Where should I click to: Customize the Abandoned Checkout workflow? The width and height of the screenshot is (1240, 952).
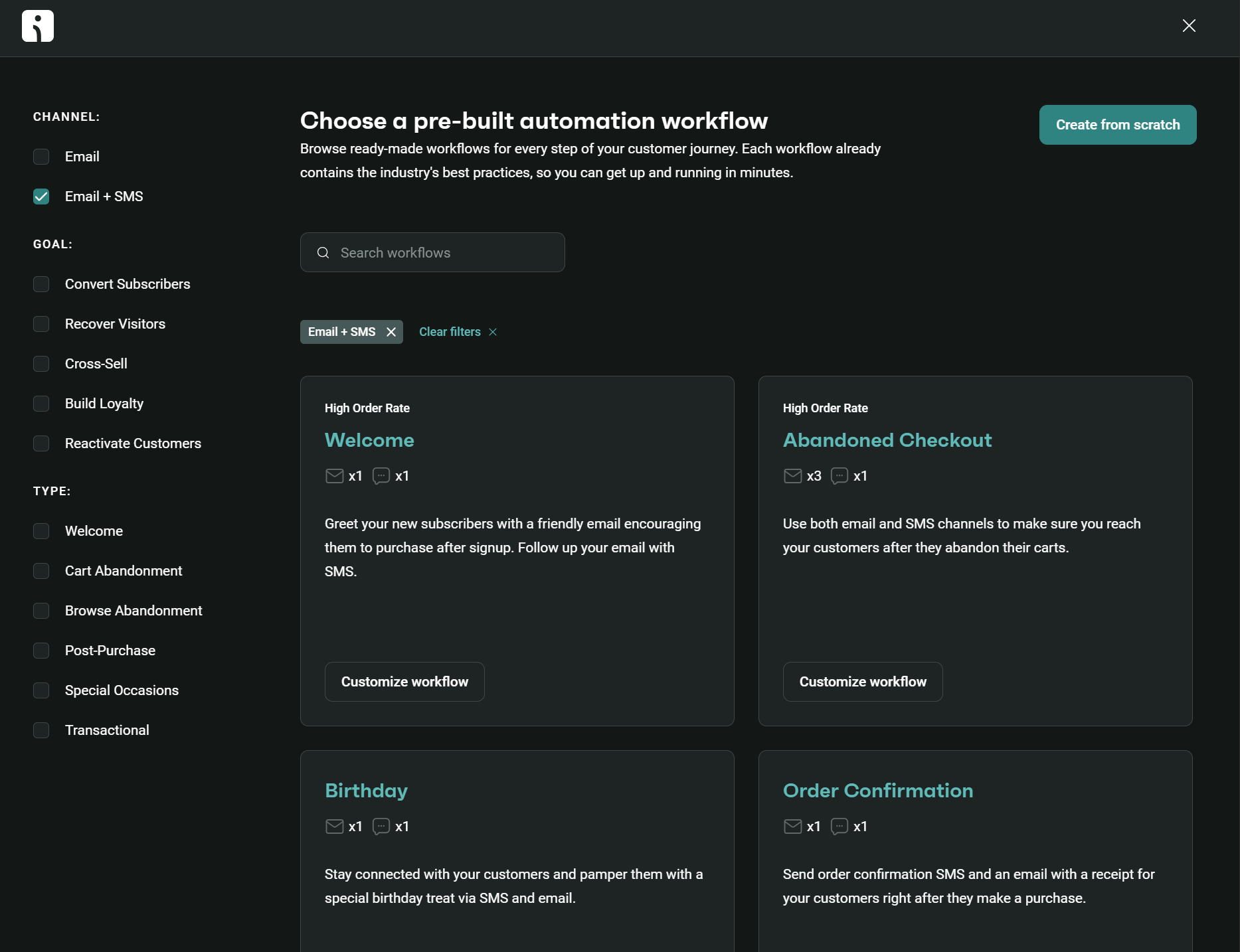coord(863,682)
